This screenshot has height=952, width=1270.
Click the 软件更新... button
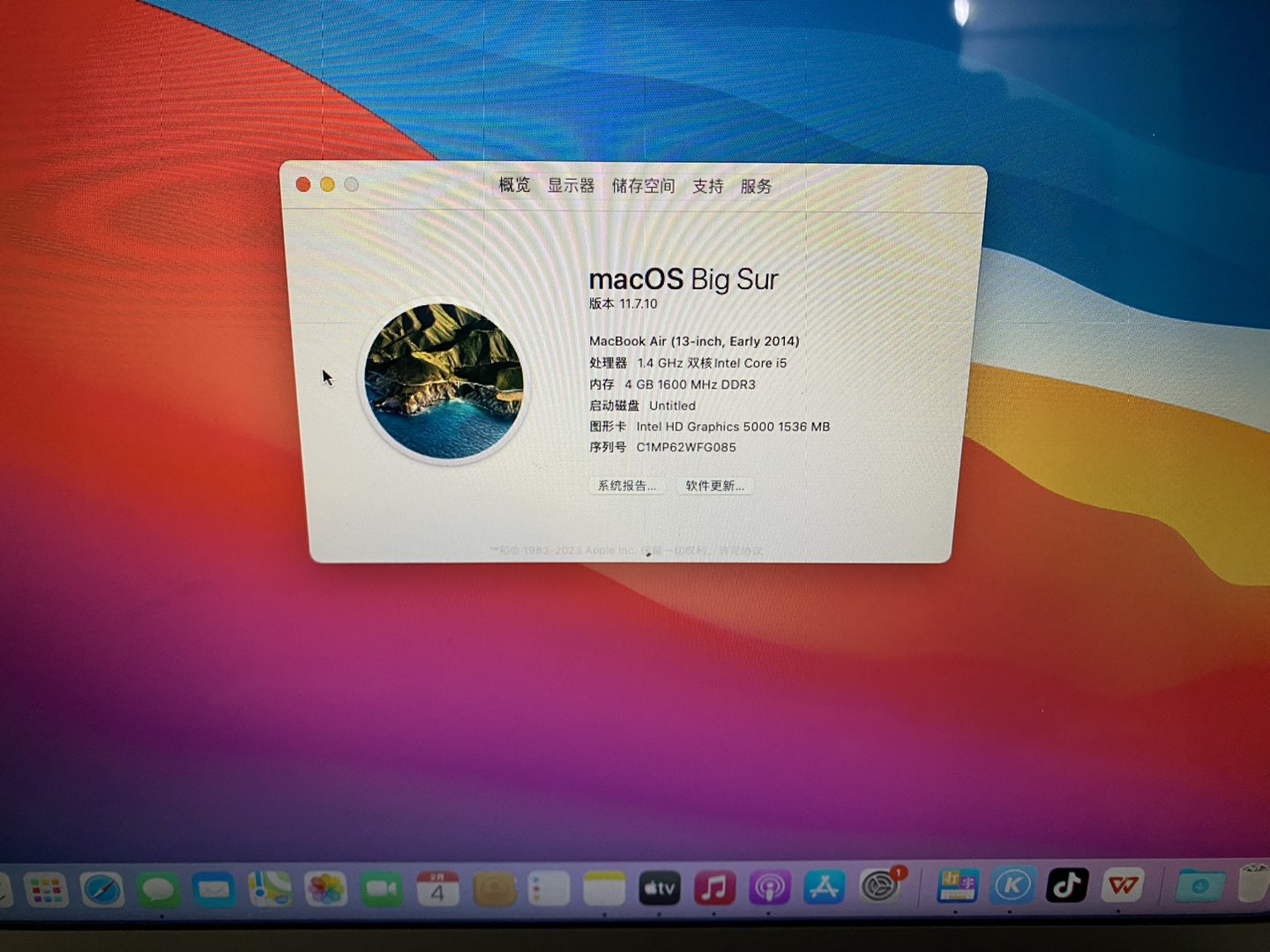714,486
